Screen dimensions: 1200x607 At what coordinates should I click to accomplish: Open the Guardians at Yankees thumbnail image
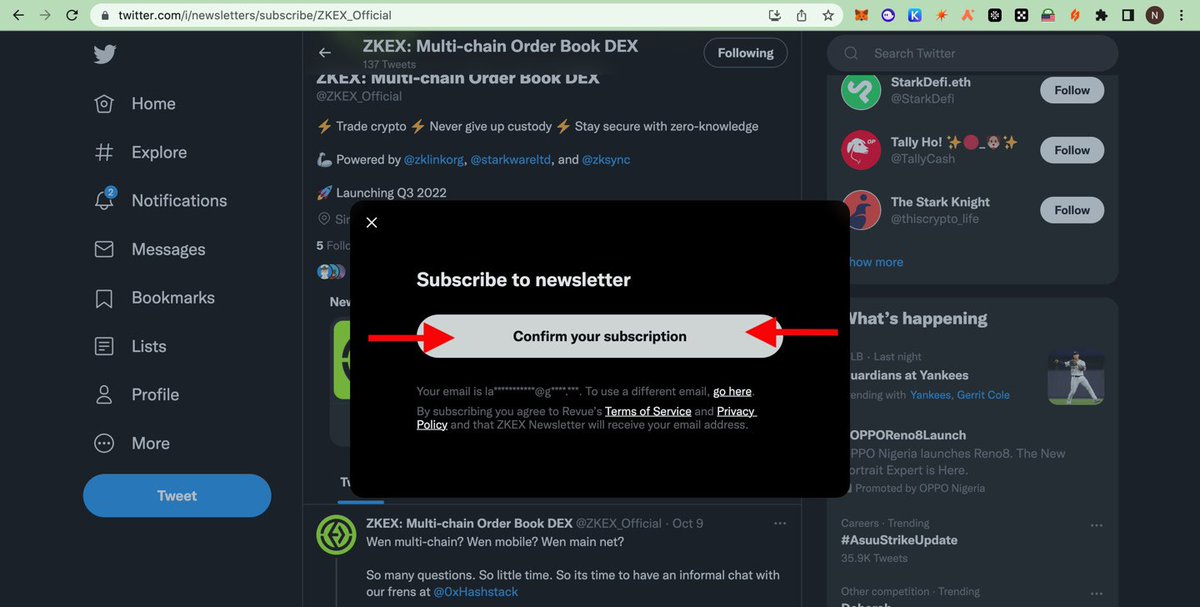click(1075, 376)
